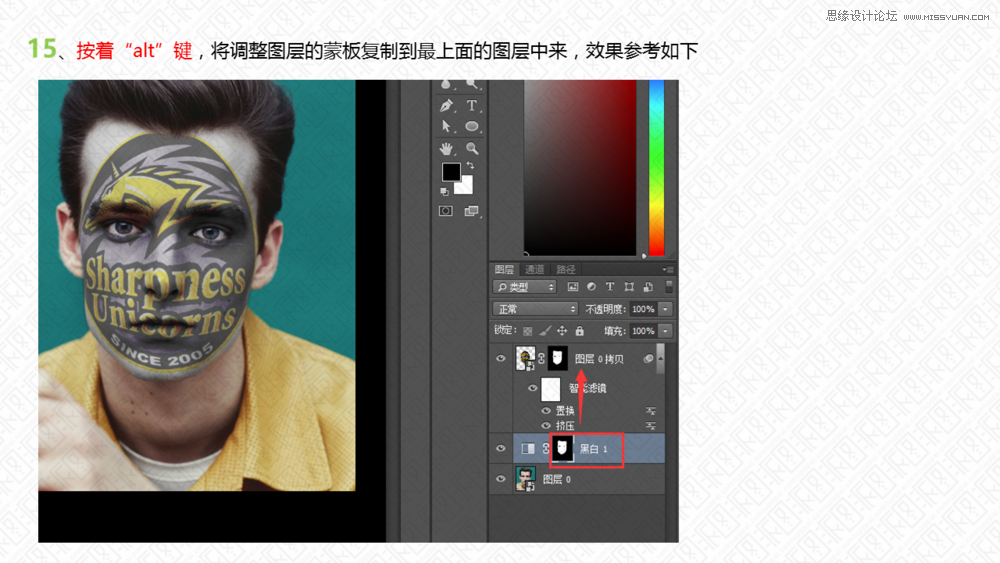Pick a color in the red color field

point(580,168)
